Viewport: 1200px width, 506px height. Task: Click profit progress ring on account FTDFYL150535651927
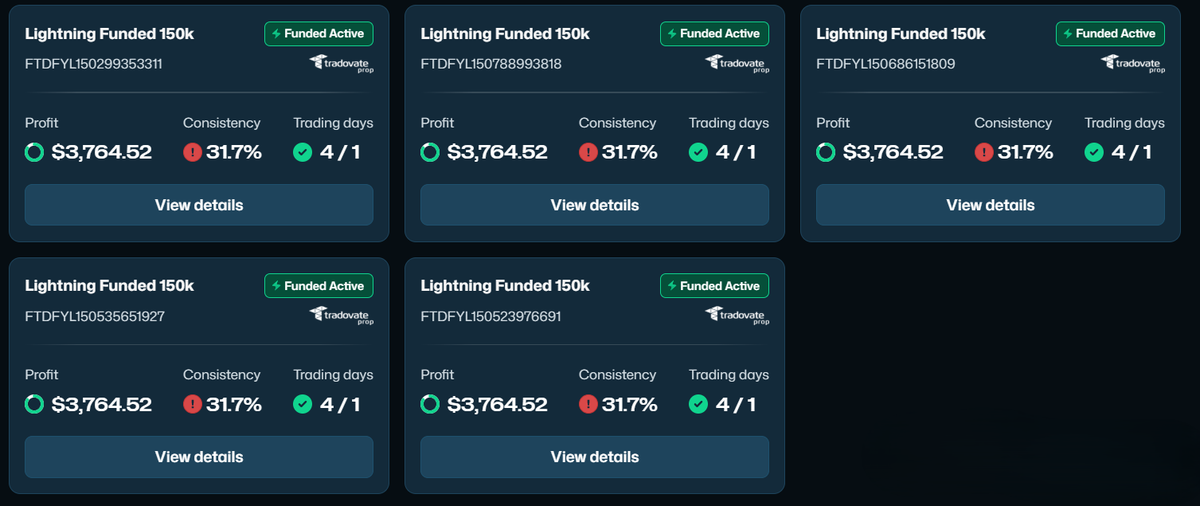(35, 404)
